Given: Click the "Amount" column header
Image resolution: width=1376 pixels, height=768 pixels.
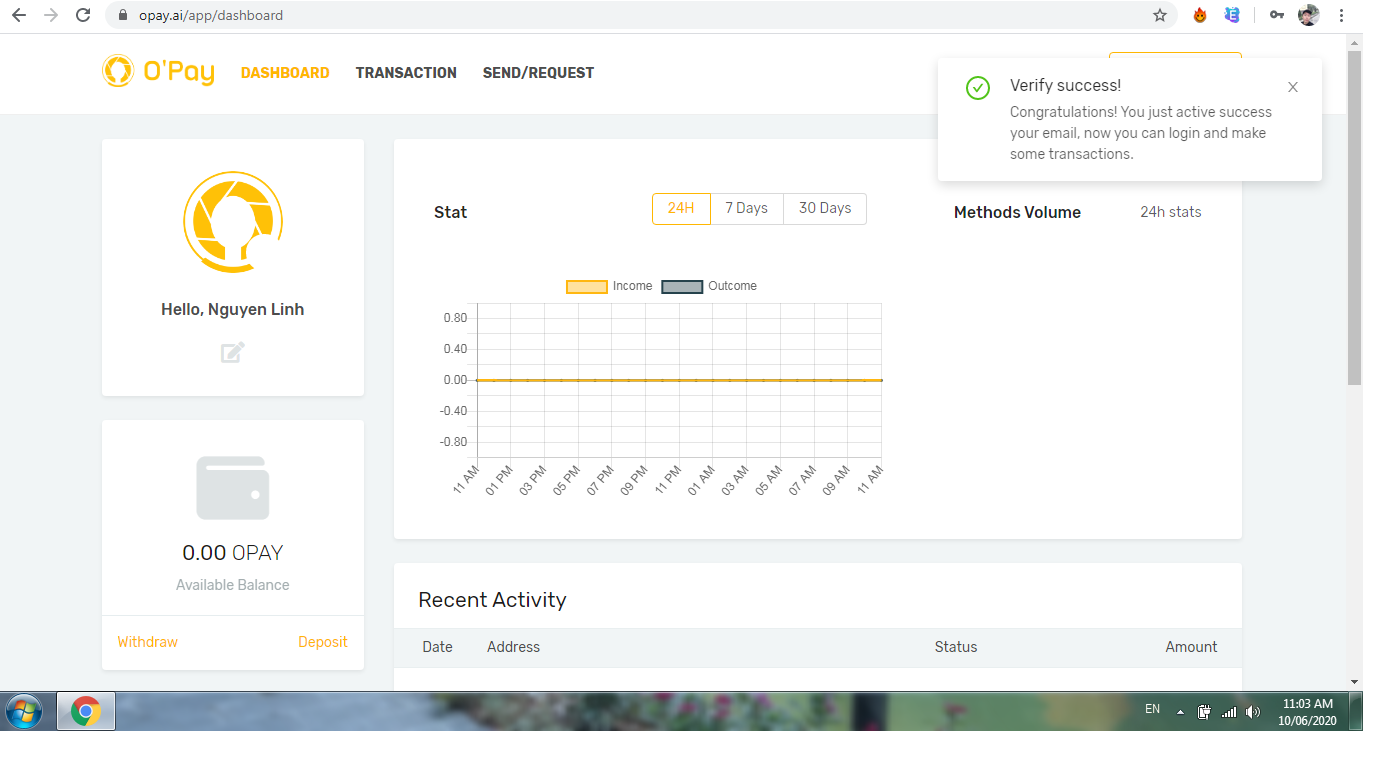Looking at the screenshot, I should (x=1191, y=647).
